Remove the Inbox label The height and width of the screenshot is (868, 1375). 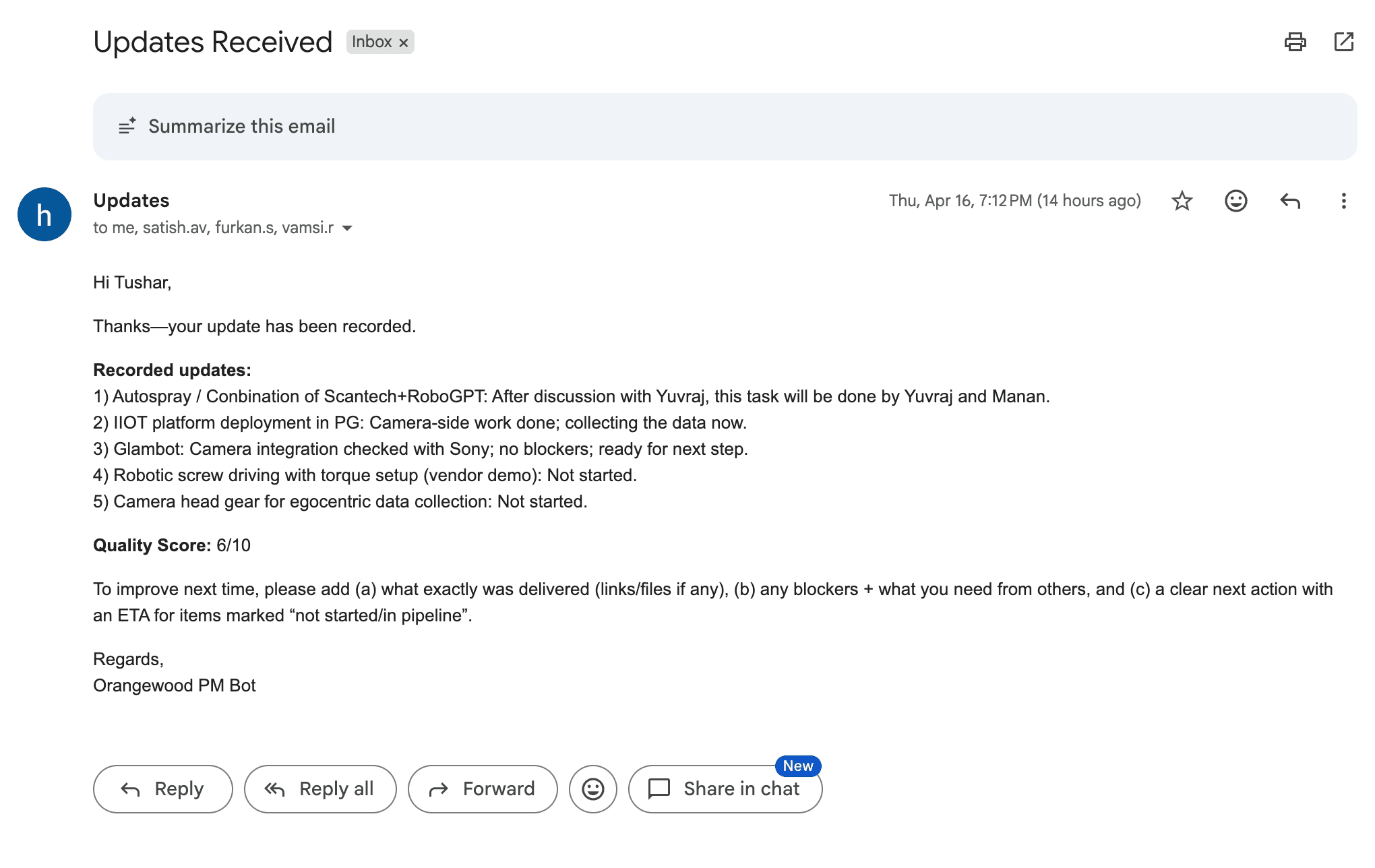click(404, 42)
